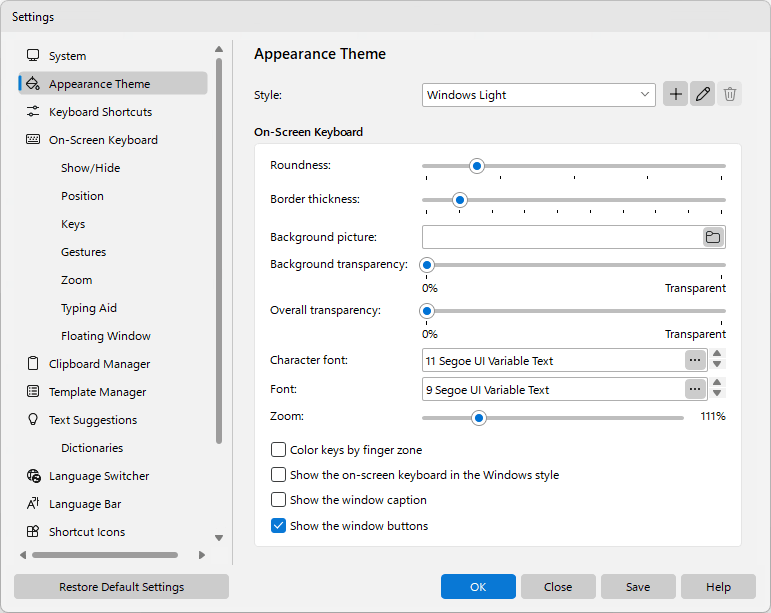Click the Shortcut Icons grid icon

[x=33, y=531]
